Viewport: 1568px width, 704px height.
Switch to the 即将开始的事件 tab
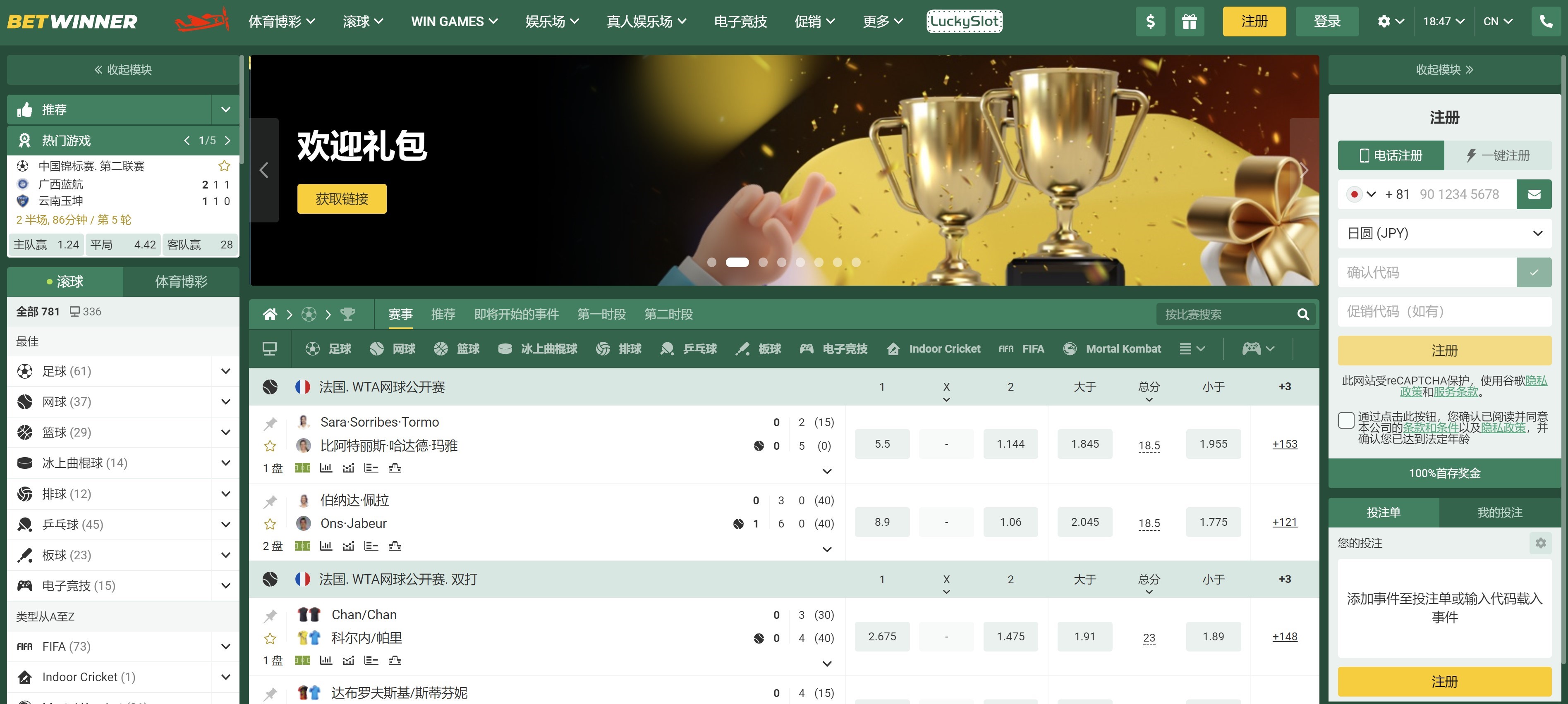(516, 315)
